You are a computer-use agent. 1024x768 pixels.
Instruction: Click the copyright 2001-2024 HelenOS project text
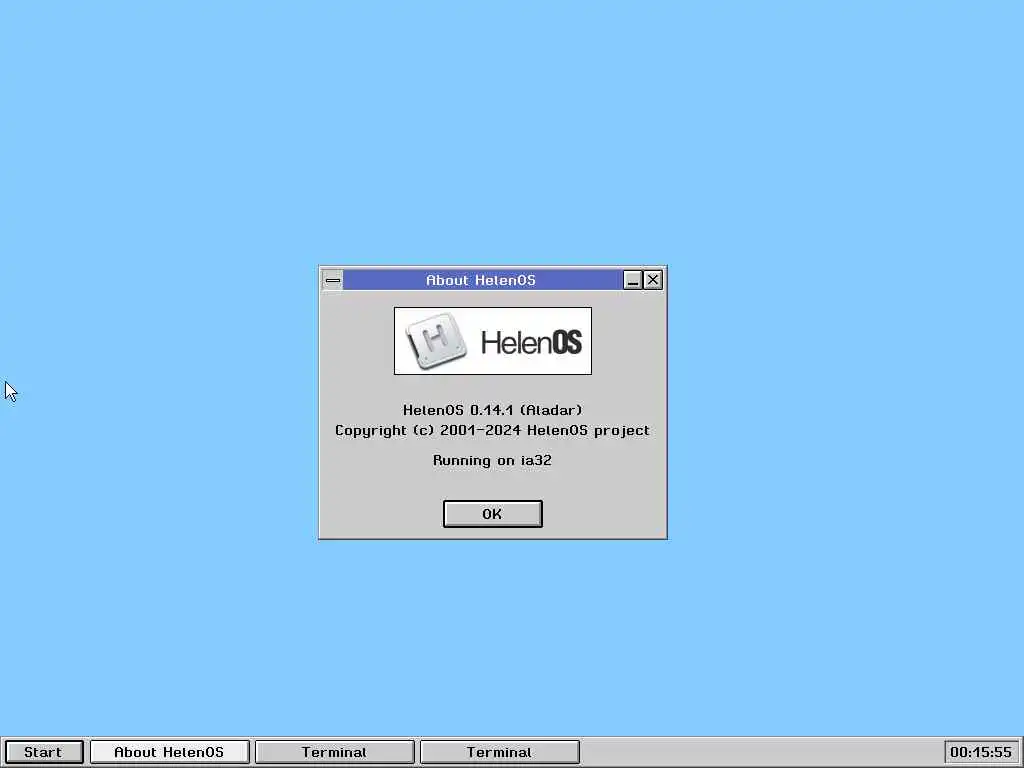(x=492, y=430)
